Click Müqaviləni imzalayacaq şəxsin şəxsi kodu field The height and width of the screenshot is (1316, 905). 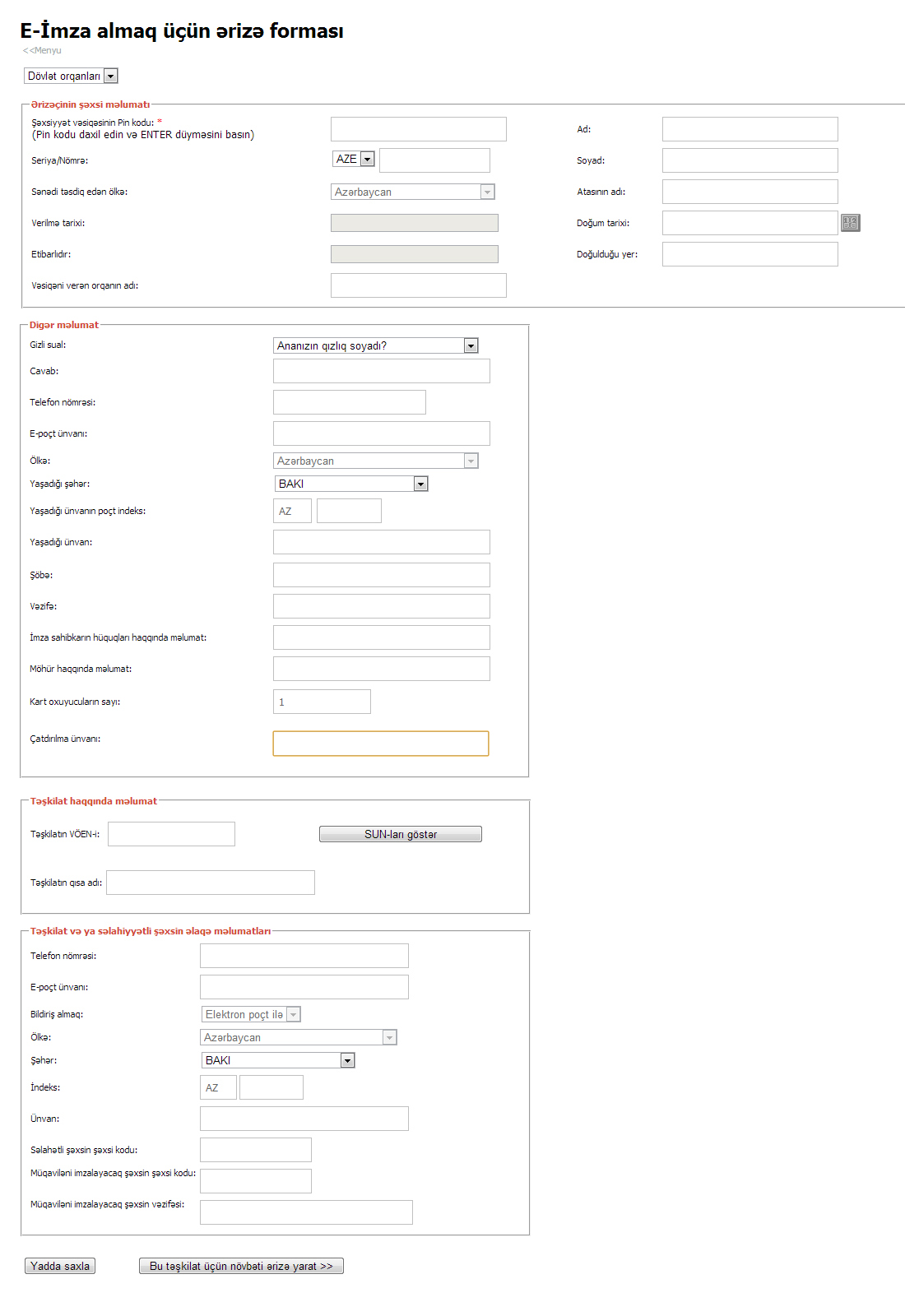(x=256, y=1181)
